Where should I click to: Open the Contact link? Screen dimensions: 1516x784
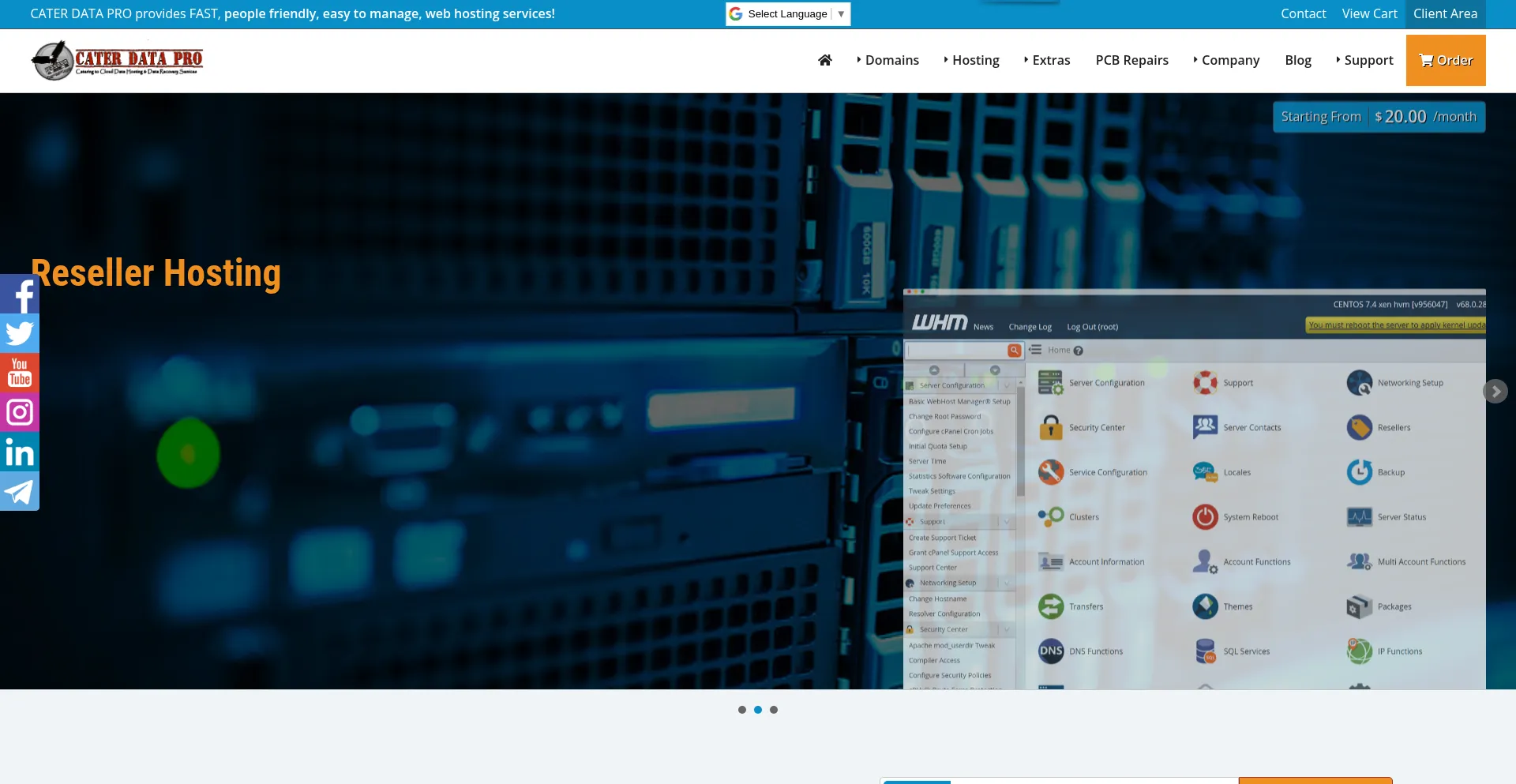(x=1304, y=13)
